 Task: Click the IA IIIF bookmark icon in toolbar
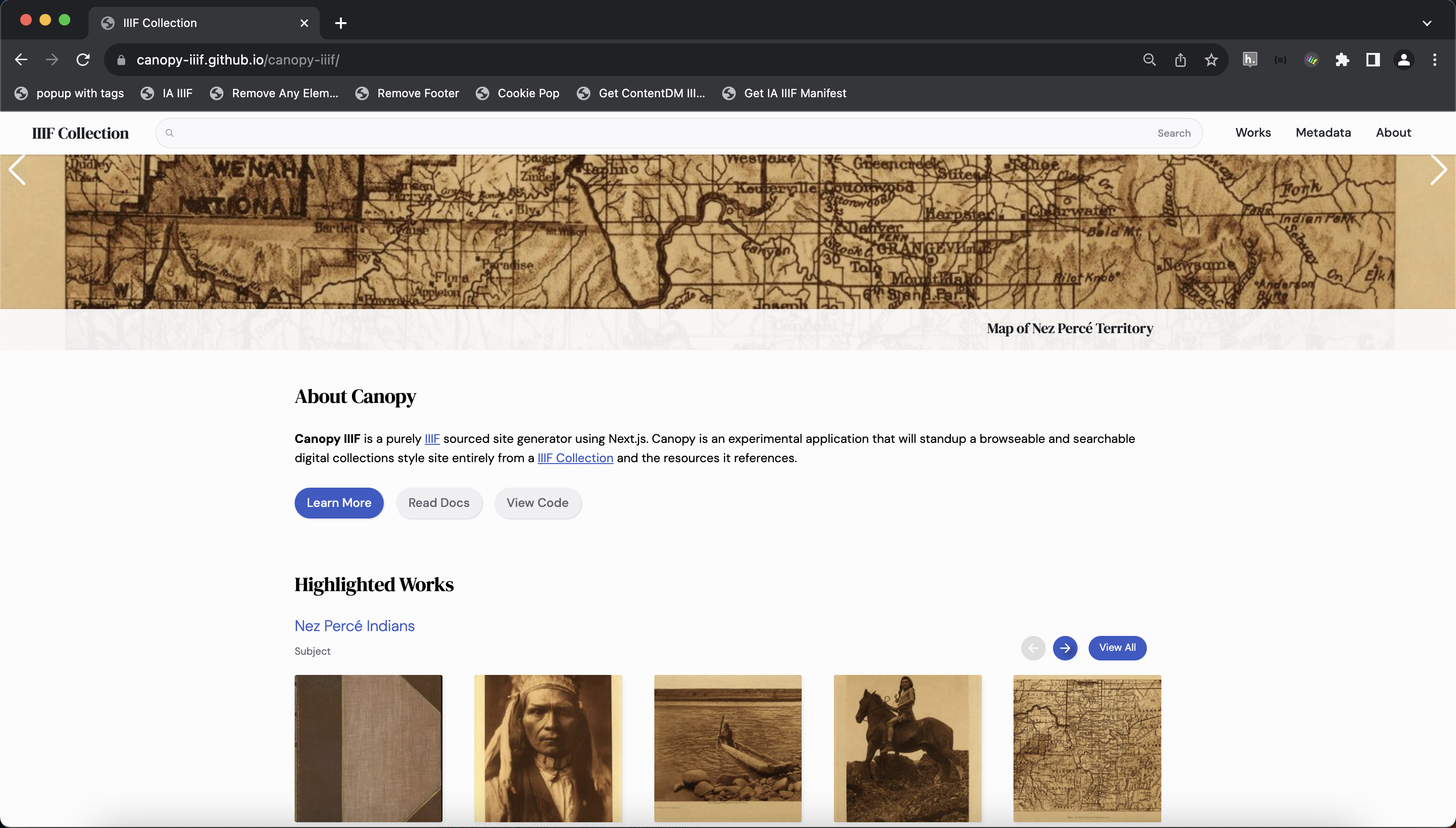(148, 93)
